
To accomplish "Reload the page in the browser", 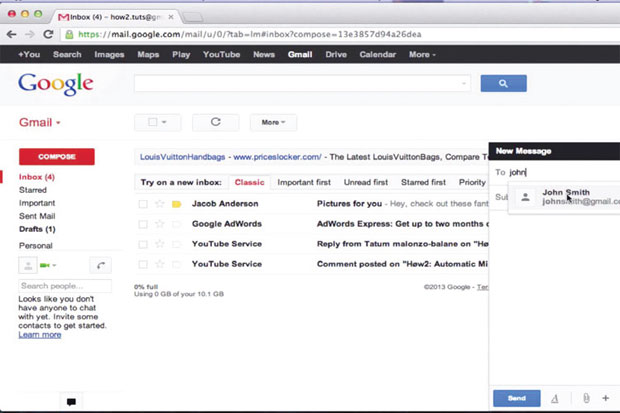I will point(46,33).
